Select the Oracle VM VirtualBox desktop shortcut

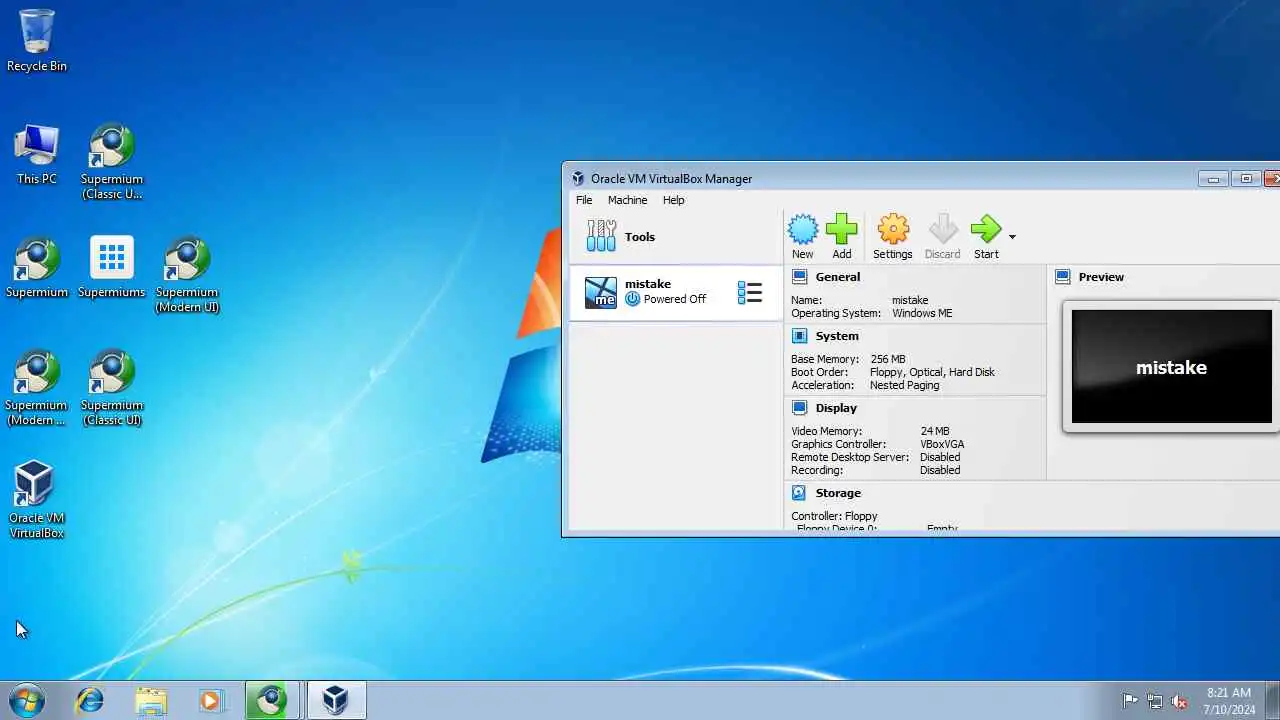pos(37,500)
